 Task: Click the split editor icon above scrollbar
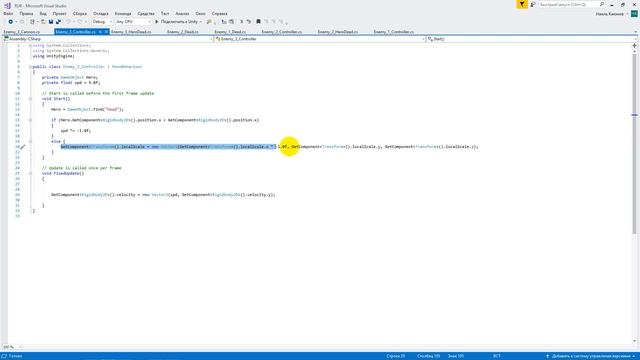pyautogui.click(x=634, y=46)
